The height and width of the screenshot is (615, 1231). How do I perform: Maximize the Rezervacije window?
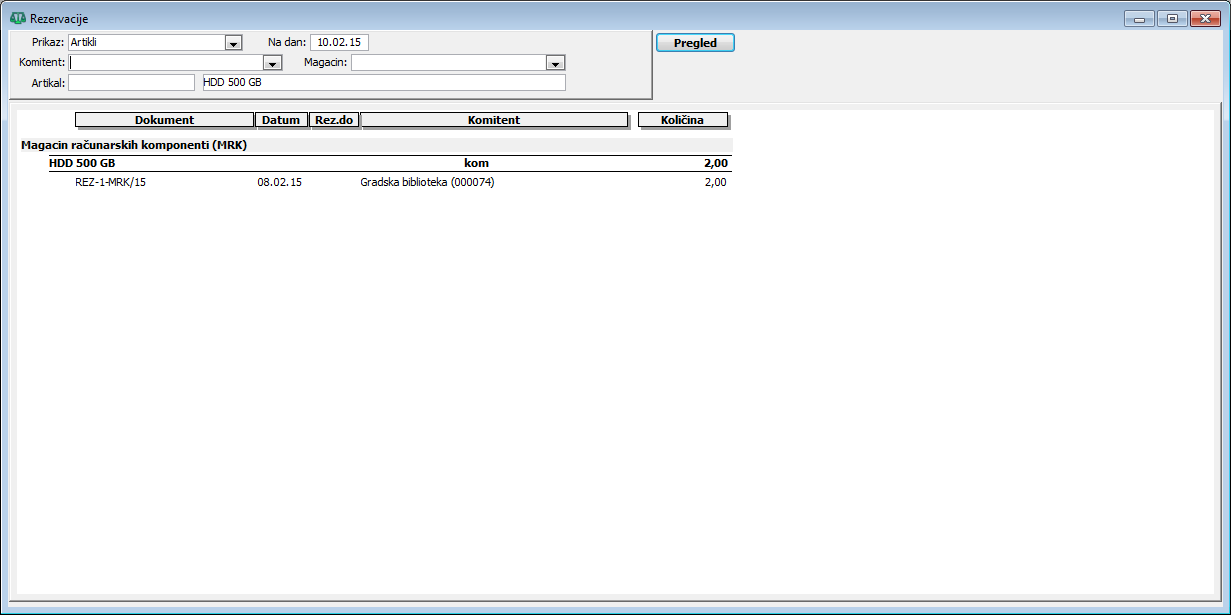point(1172,18)
